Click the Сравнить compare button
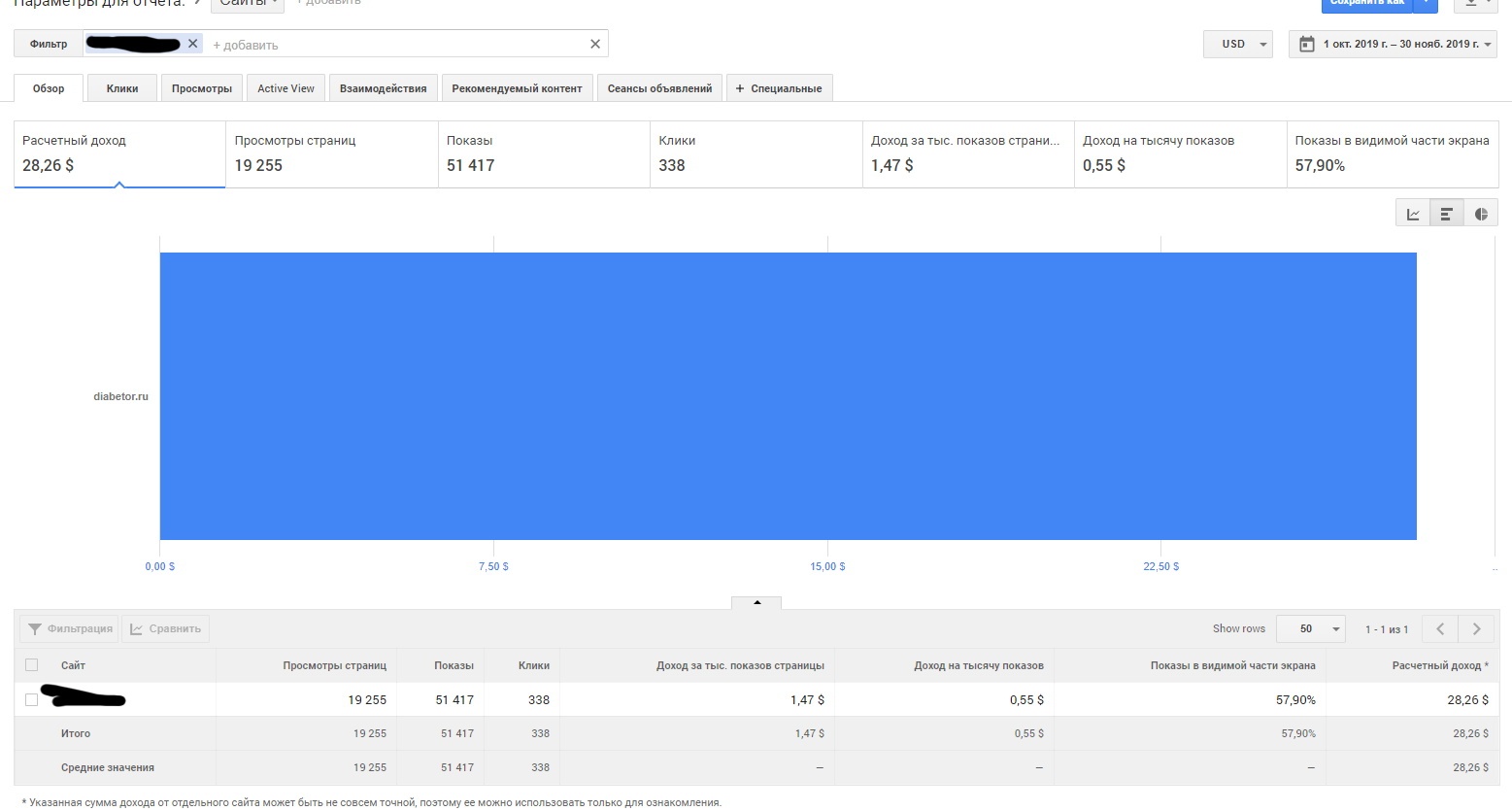This screenshot has width=1512, height=811. (x=165, y=629)
